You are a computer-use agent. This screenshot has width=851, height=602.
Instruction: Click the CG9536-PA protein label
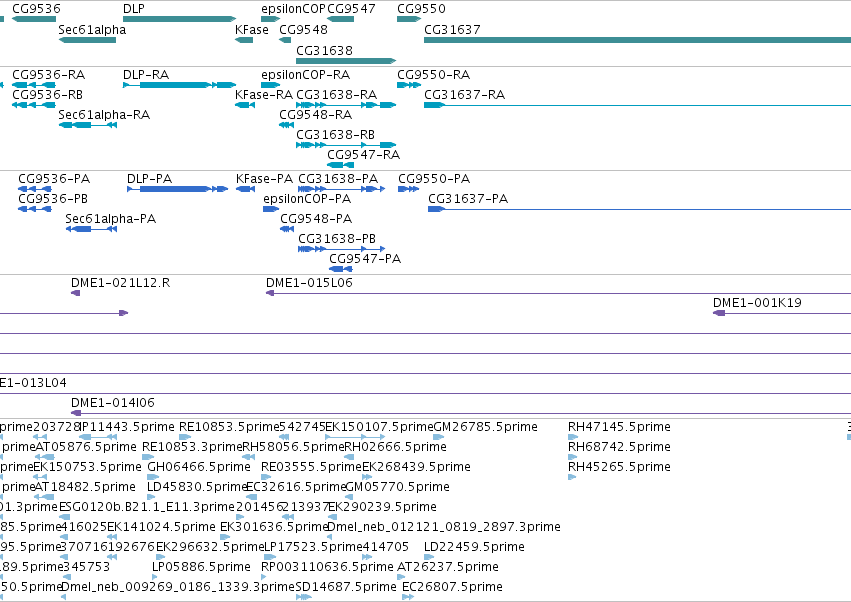pyautogui.click(x=54, y=179)
